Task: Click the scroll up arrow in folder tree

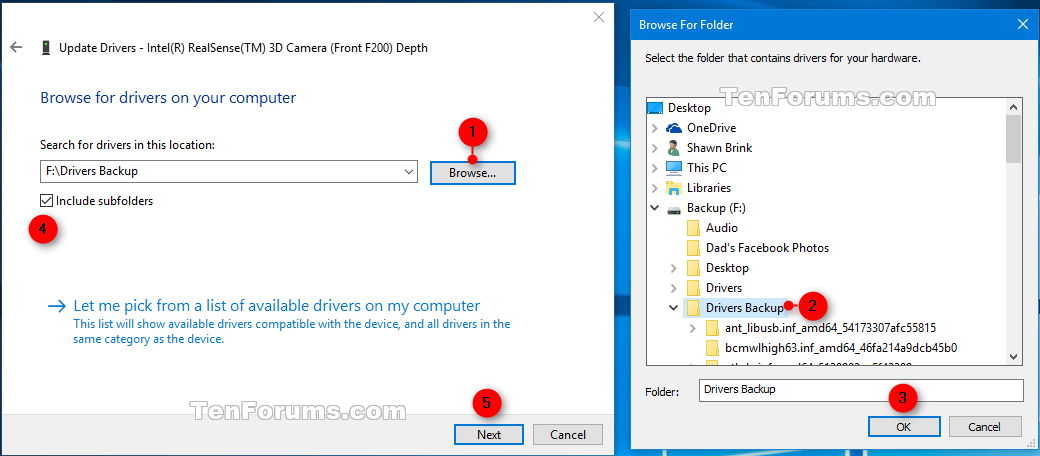Action: coord(1013,107)
